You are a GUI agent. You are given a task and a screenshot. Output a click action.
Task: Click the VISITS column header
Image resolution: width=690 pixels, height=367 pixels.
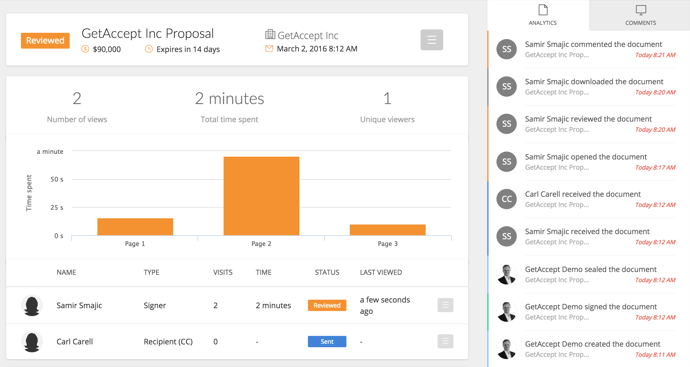coord(223,272)
